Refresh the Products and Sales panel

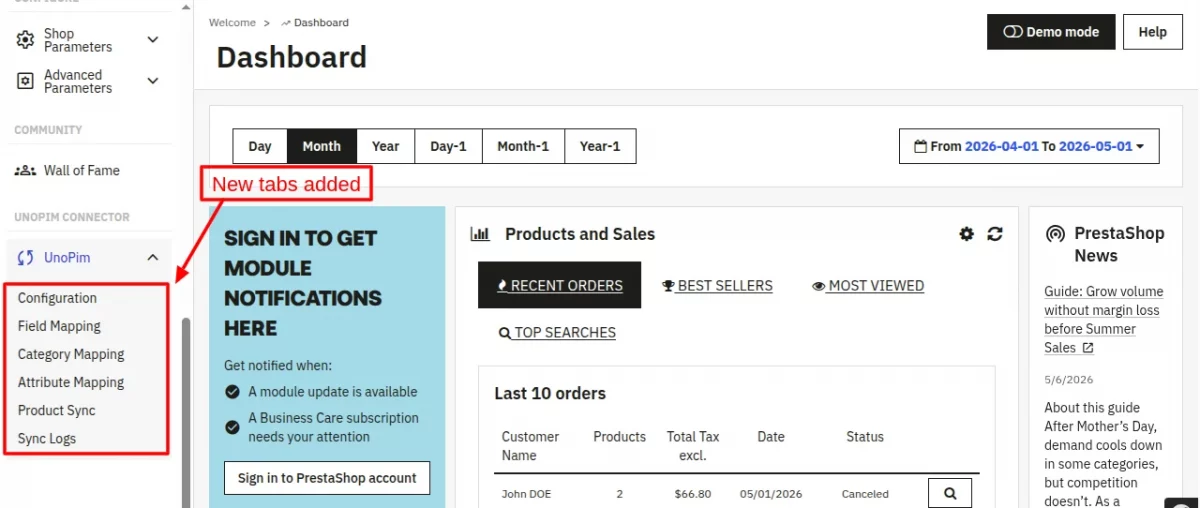(x=995, y=234)
